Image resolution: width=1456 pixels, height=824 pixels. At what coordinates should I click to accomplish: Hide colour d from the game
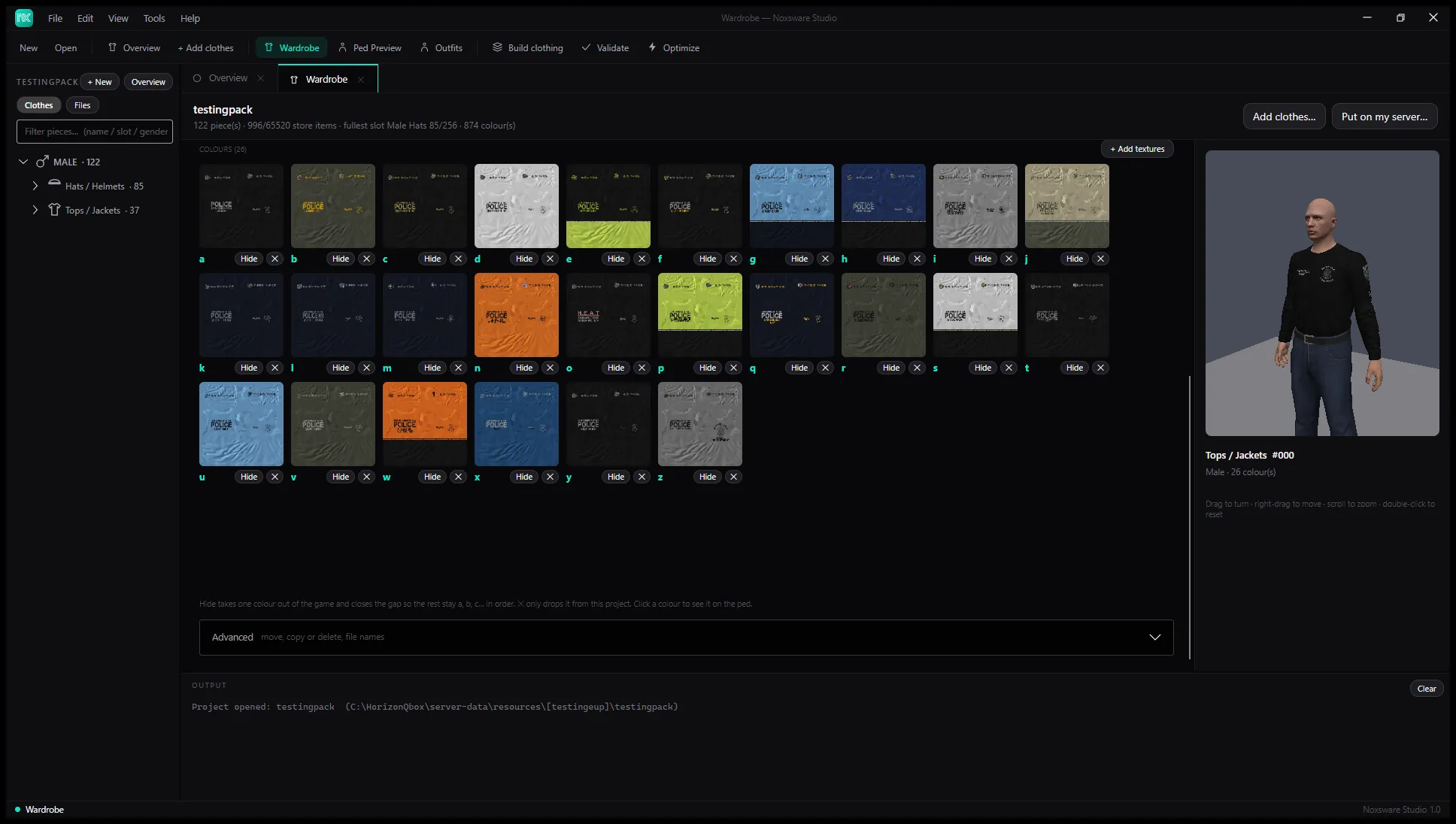click(x=524, y=259)
